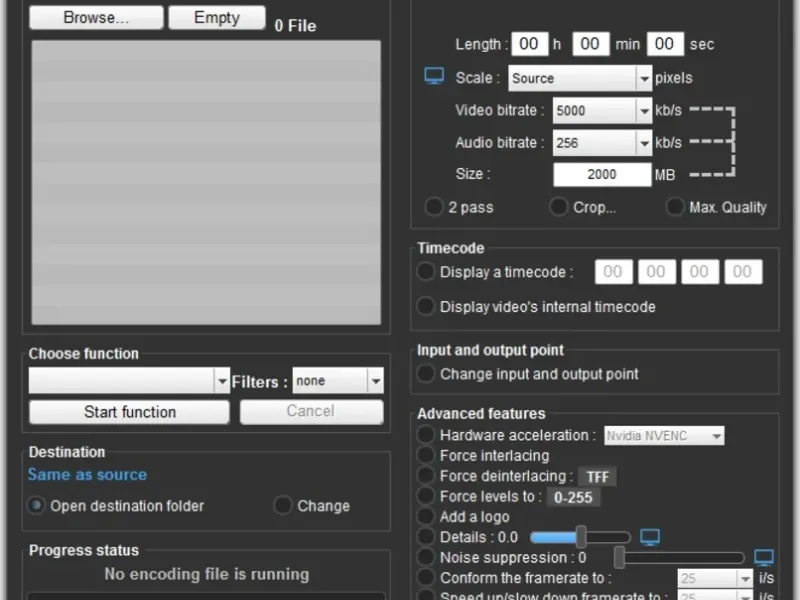
Task: Toggle Open destination folder option
Action: tap(36, 506)
